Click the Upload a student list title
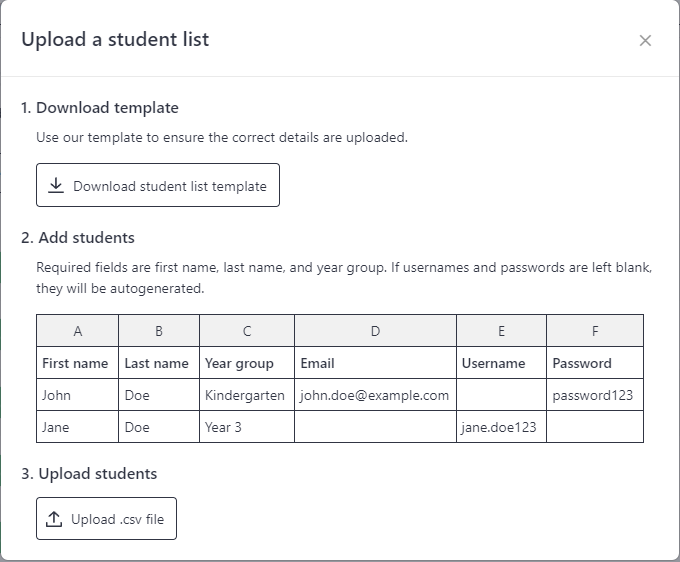Image resolution: width=680 pixels, height=562 pixels. click(115, 39)
